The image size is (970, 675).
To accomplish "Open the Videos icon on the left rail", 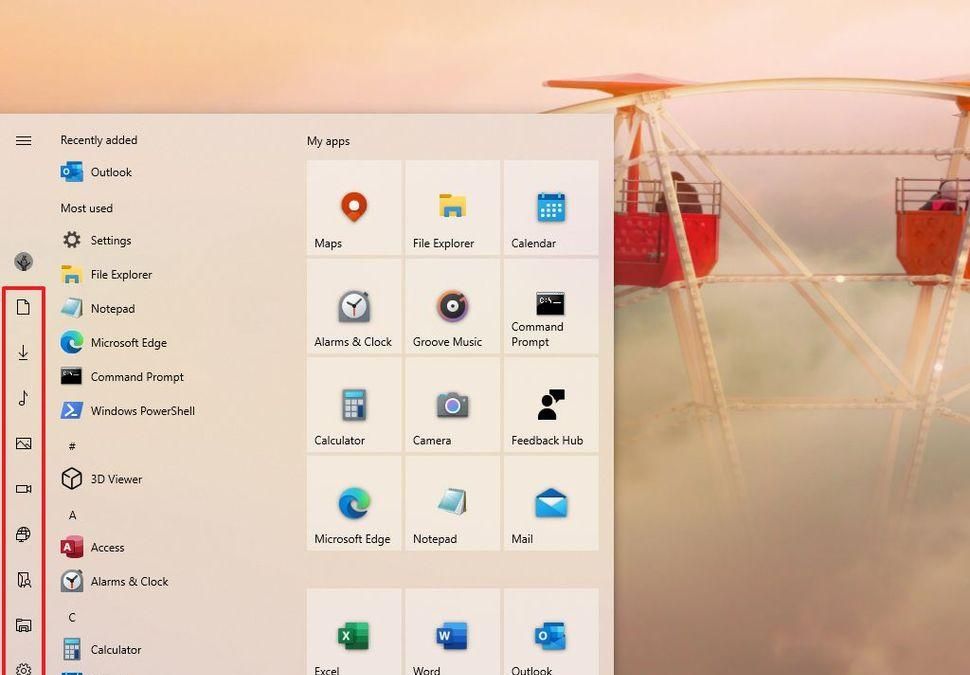I will tap(23, 488).
